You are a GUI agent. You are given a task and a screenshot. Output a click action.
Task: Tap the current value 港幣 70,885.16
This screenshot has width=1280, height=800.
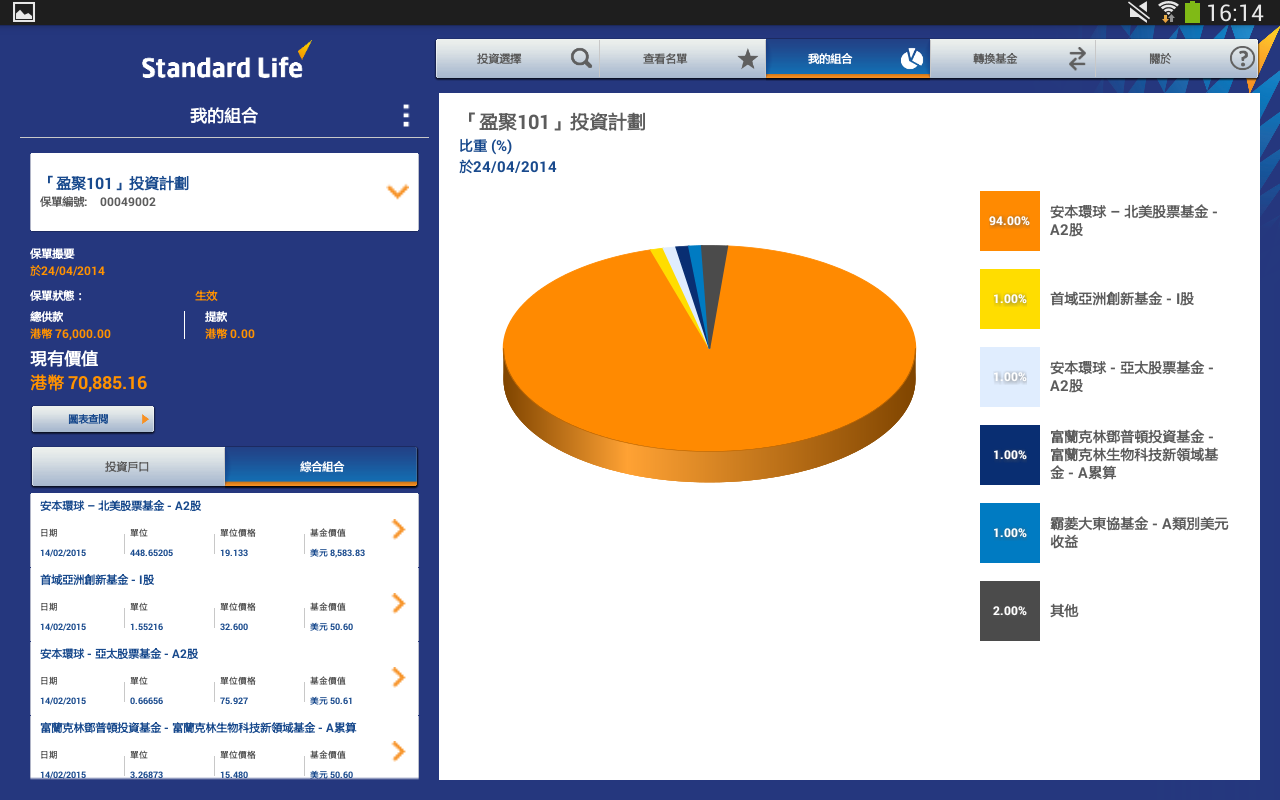pos(89,383)
